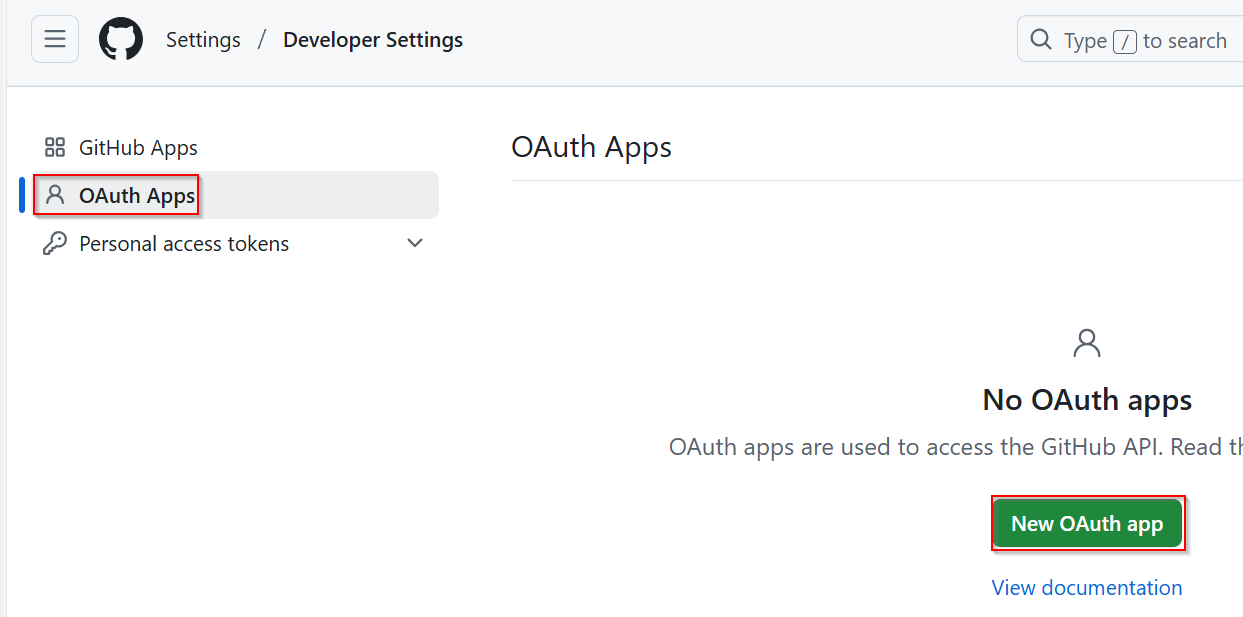Click Developer Settings in the breadcrumb
The height and width of the screenshot is (617, 1243).
pos(372,39)
